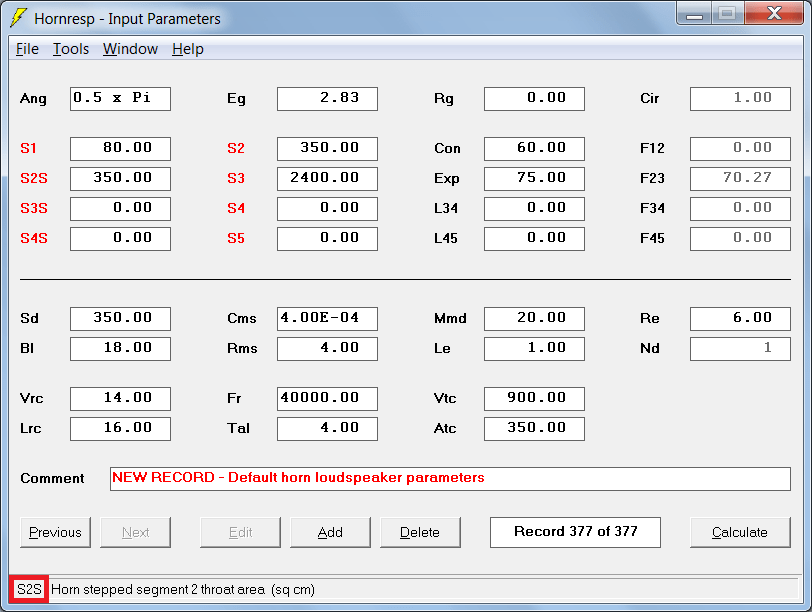Select the Exp field showing 75.00
Image resolution: width=812 pixels, height=612 pixels.
click(534, 179)
